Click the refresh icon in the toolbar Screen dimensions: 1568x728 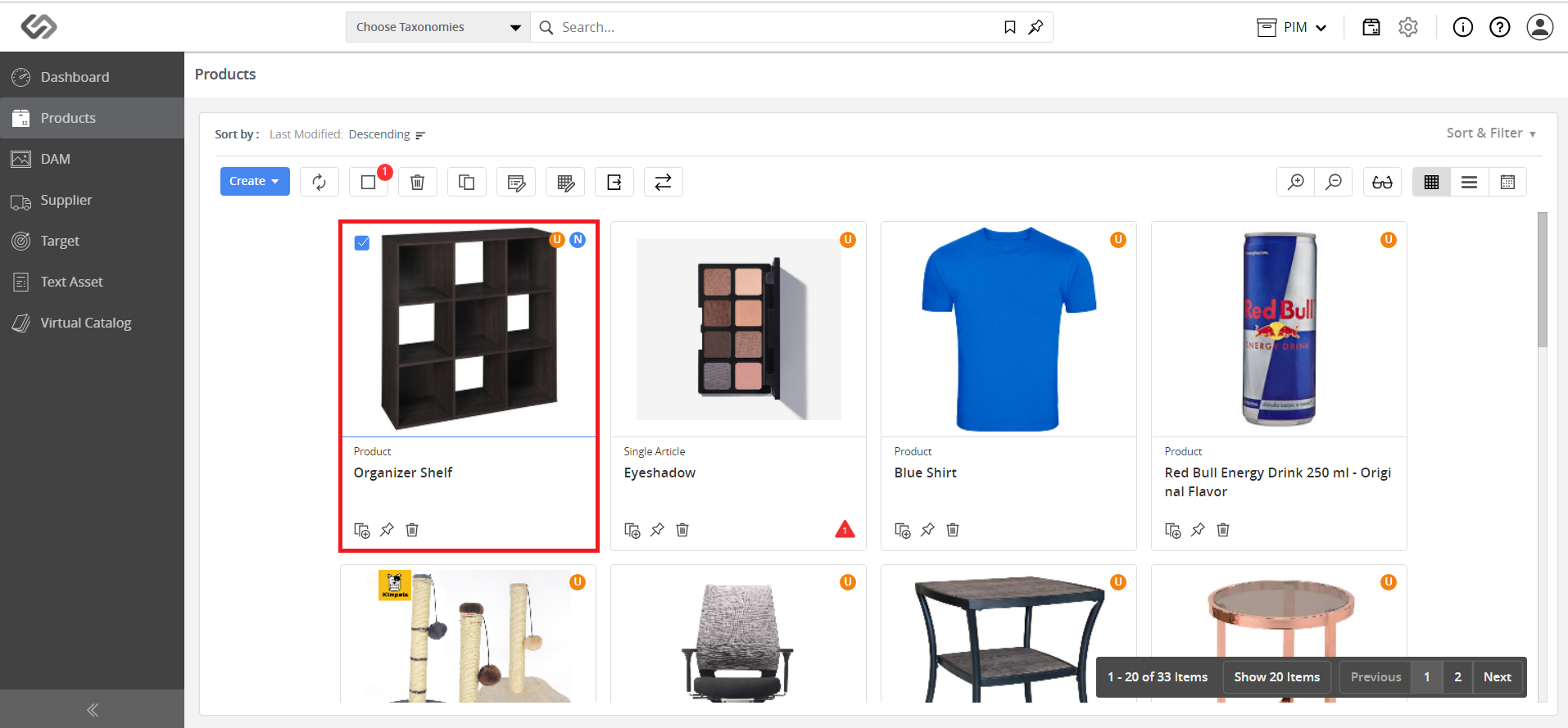(x=319, y=182)
